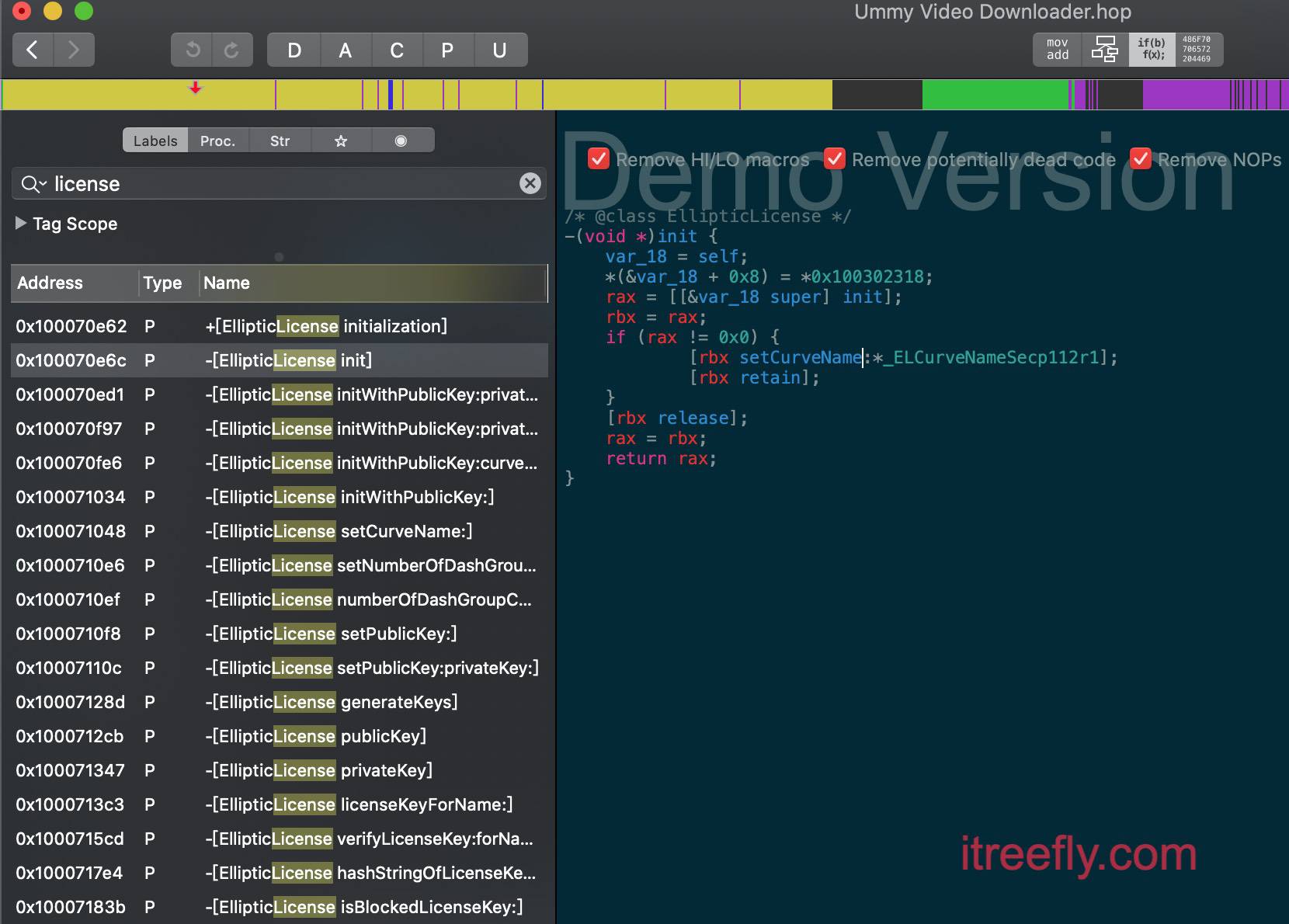The image size is (1289, 924).
Task: Set ASCII type with the A button
Action: pos(346,50)
